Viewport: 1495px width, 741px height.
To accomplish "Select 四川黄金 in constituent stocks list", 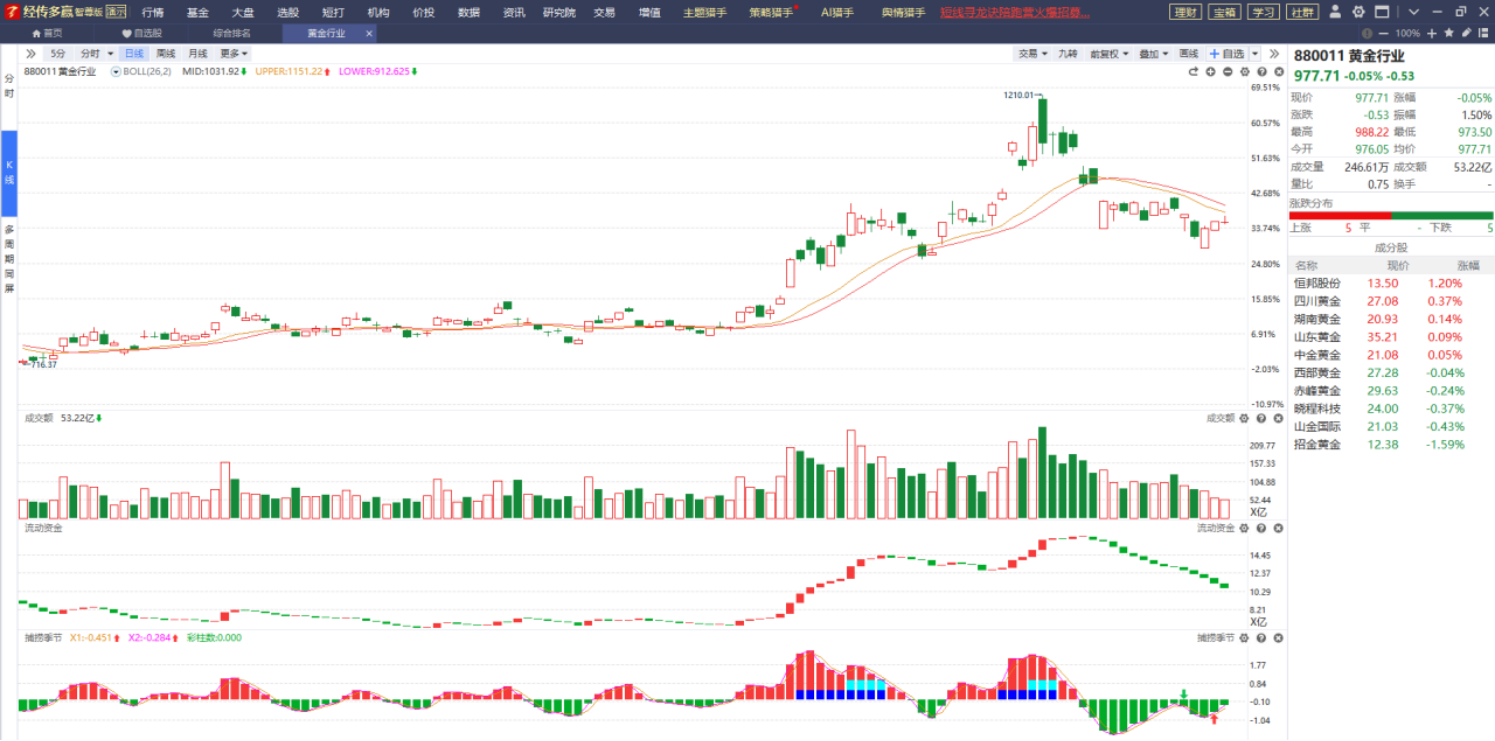I will tap(1317, 301).
